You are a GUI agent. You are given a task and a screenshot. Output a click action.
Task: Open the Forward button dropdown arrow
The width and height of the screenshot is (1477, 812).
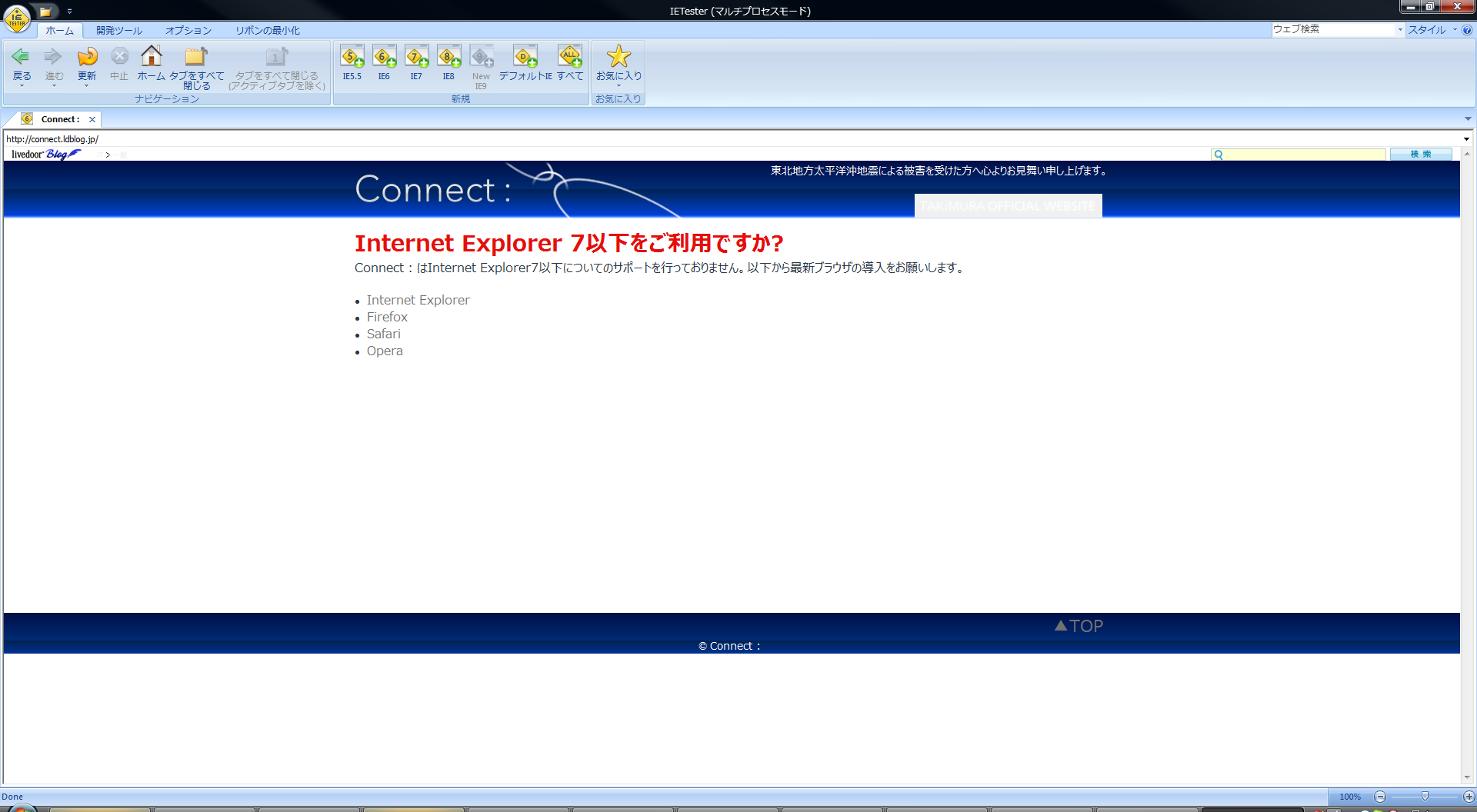click(x=54, y=85)
